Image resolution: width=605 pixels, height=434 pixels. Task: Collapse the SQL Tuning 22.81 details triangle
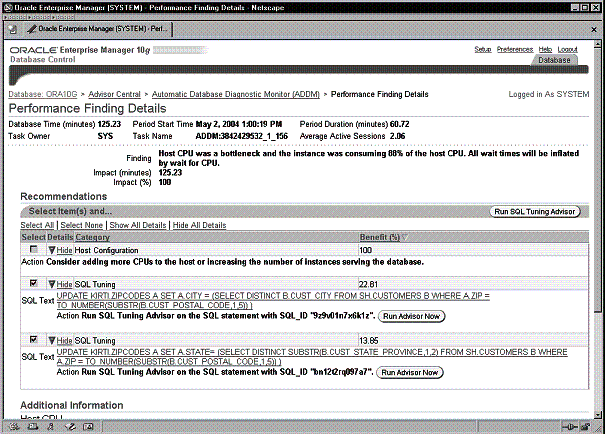click(52, 284)
